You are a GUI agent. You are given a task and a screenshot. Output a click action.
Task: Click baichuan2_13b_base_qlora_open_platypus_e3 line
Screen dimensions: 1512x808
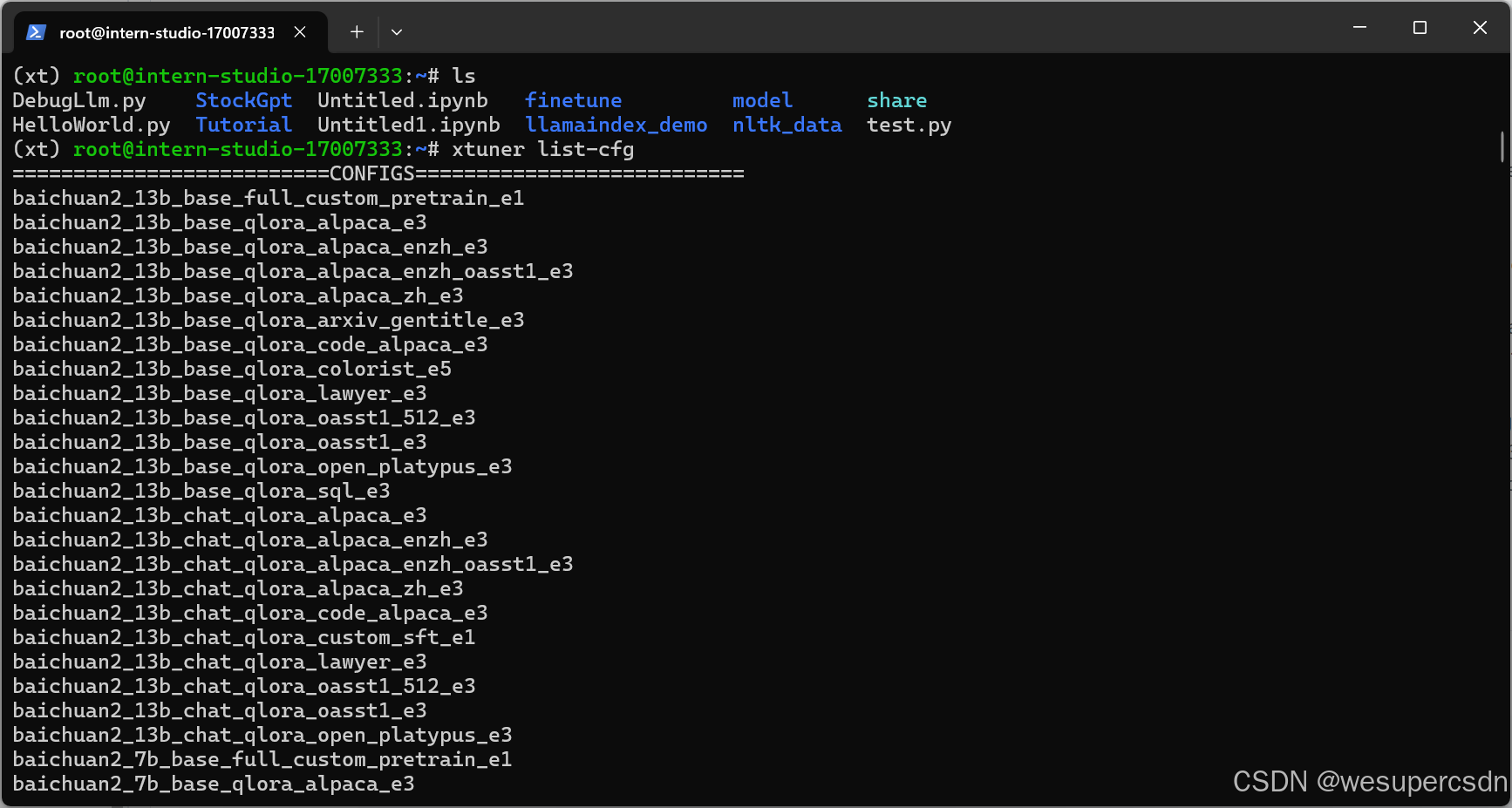coord(262,467)
